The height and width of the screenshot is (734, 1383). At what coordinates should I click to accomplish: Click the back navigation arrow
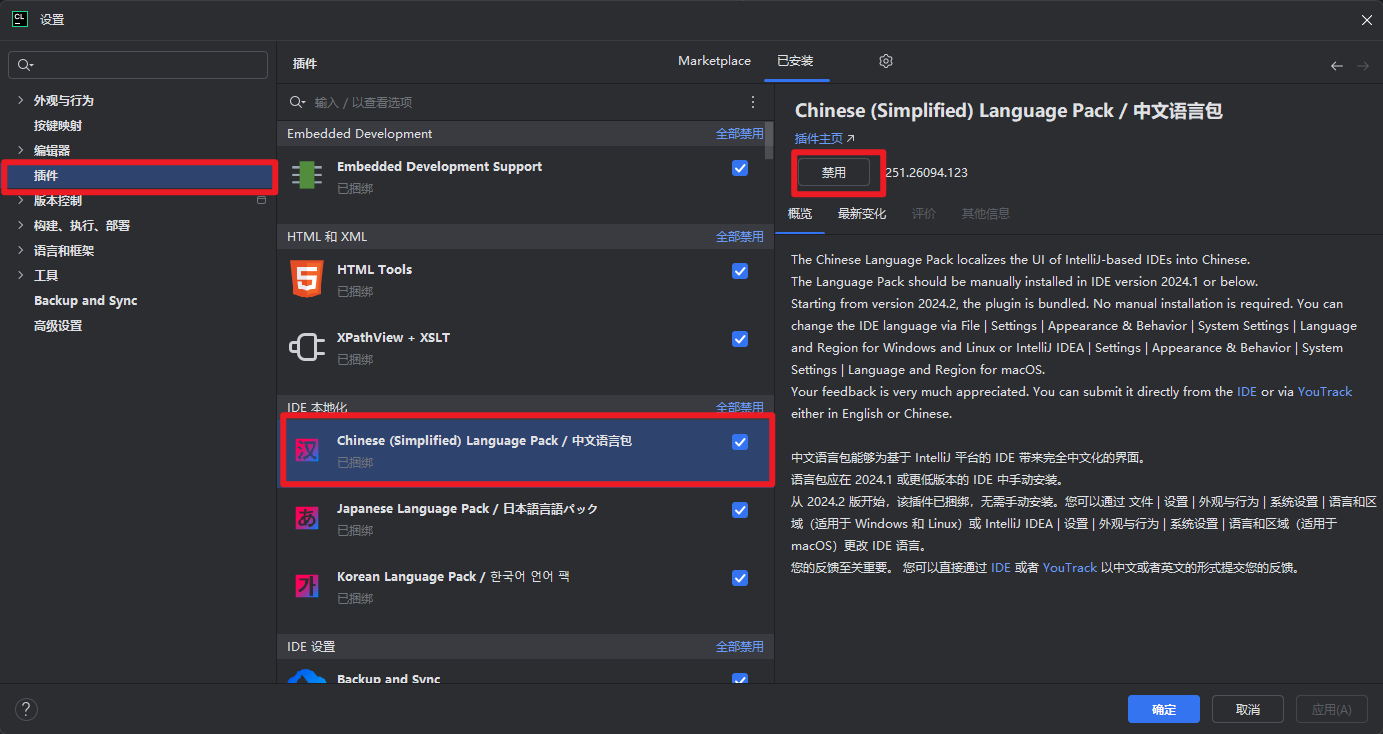point(1337,66)
